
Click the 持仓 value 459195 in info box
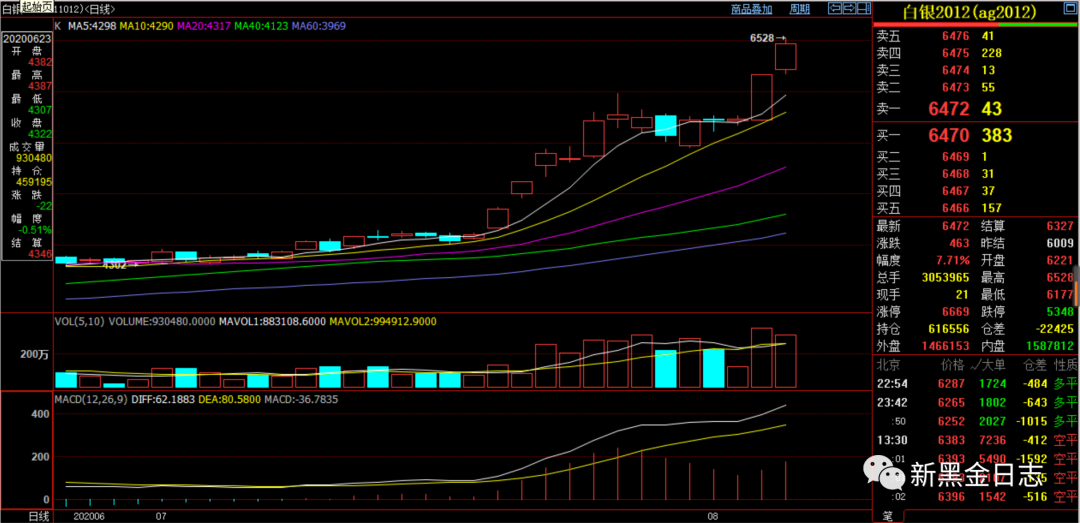(x=34, y=182)
